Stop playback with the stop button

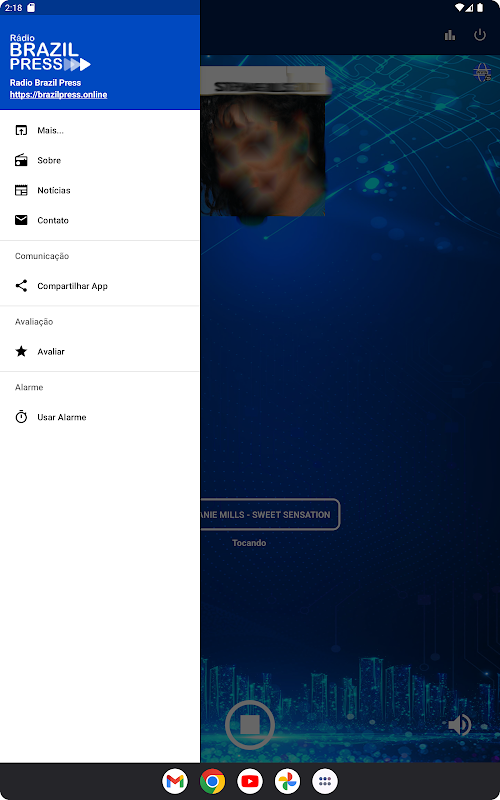pyautogui.click(x=250, y=724)
